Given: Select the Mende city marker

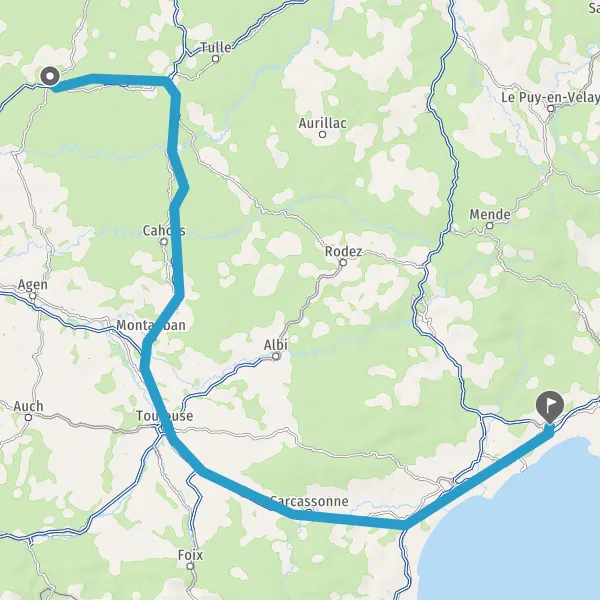Looking at the screenshot, I should (489, 226).
